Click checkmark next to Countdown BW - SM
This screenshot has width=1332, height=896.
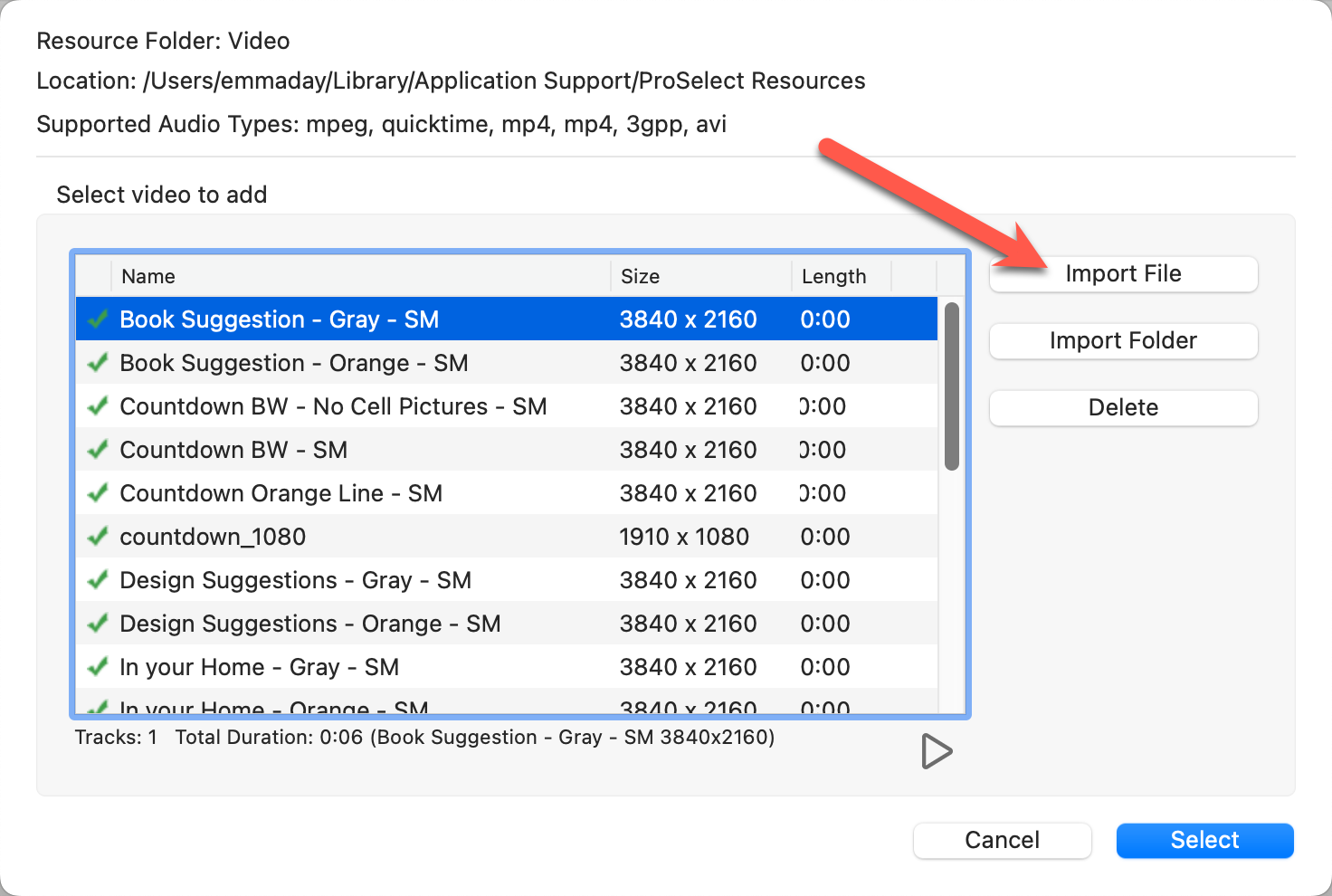[x=98, y=450]
